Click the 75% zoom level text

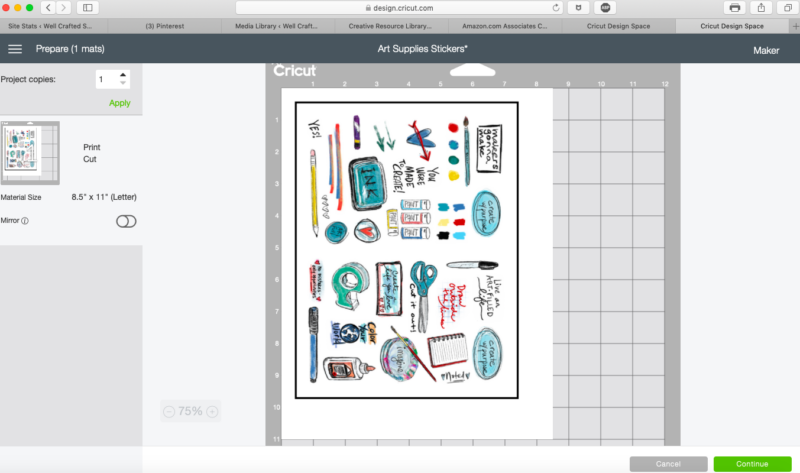point(190,411)
